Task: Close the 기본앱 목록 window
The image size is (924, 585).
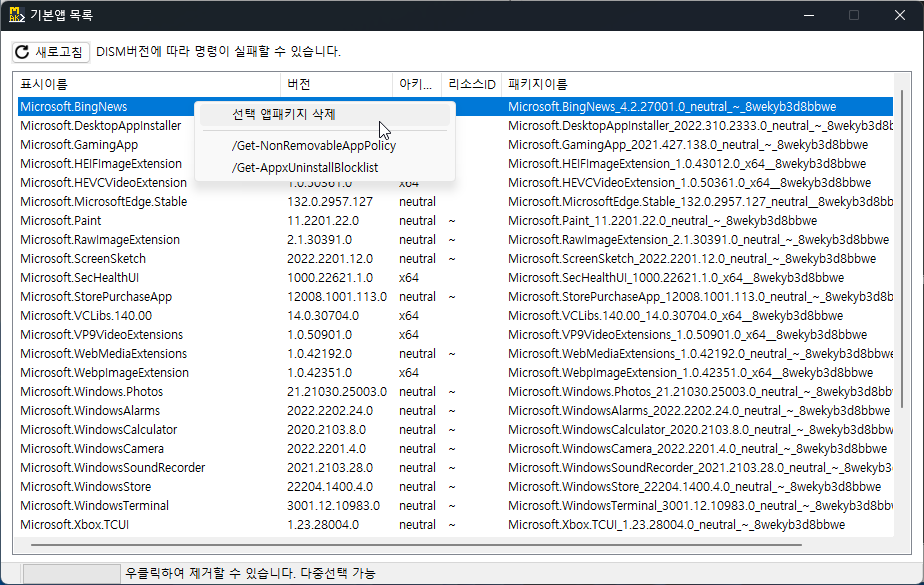Action: 900,15
